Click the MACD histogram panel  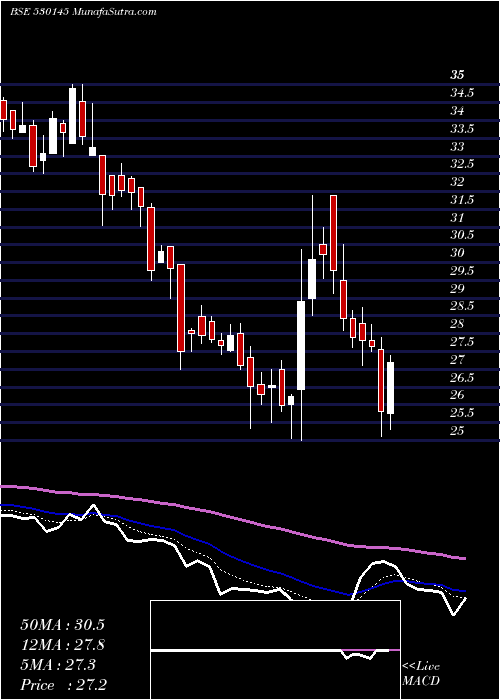coord(275,650)
